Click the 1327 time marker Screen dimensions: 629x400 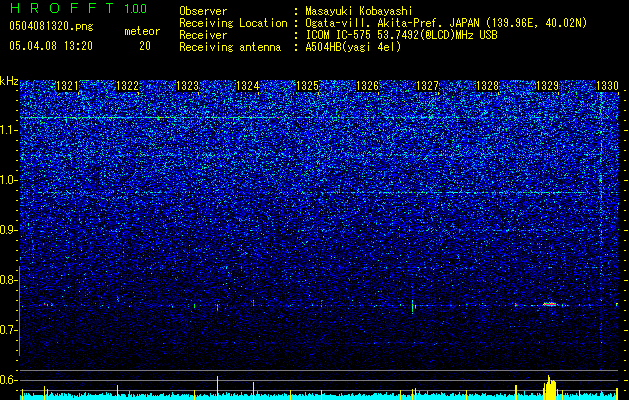(428, 86)
